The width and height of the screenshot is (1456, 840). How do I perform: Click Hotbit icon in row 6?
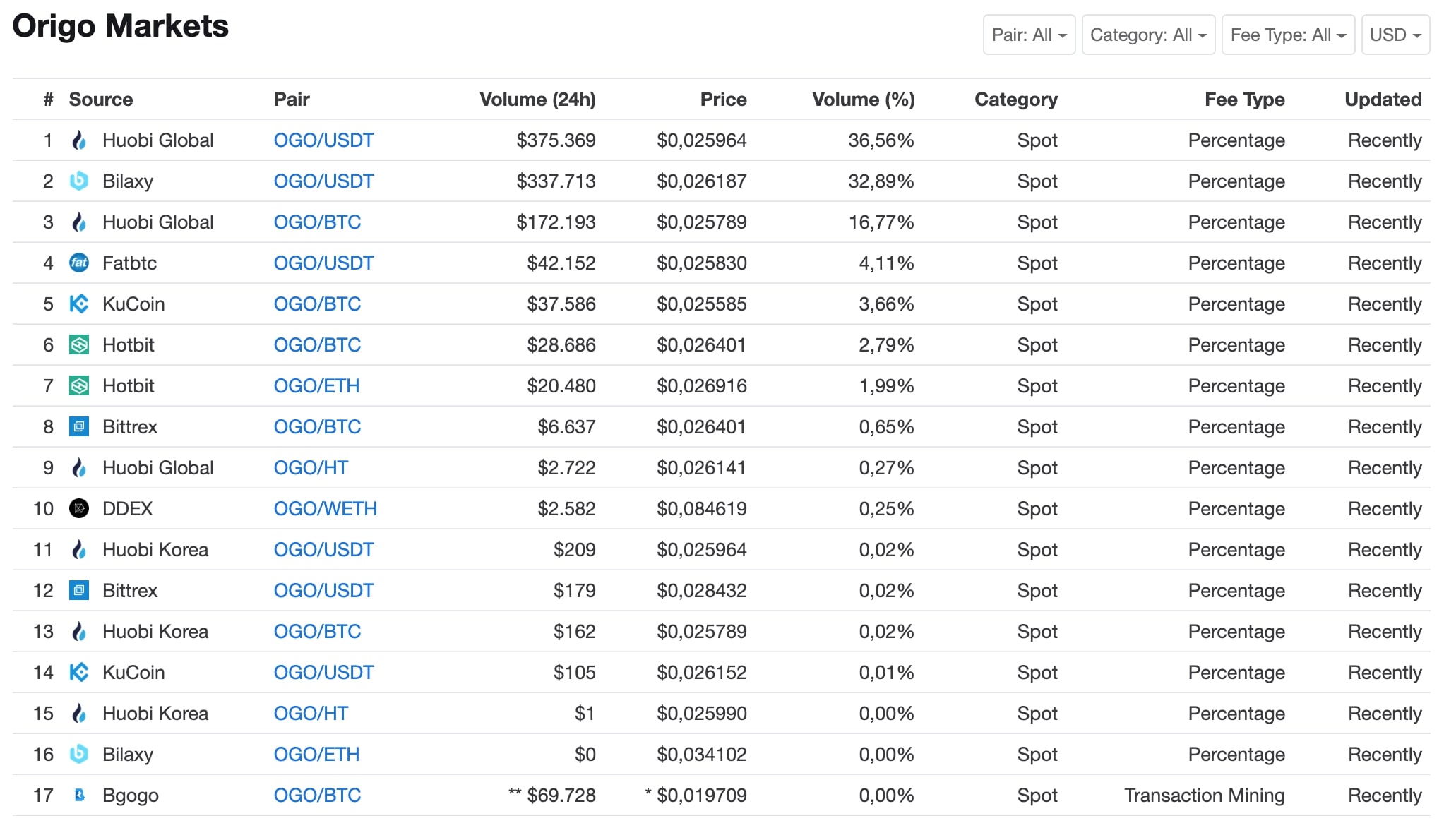pyautogui.click(x=79, y=345)
